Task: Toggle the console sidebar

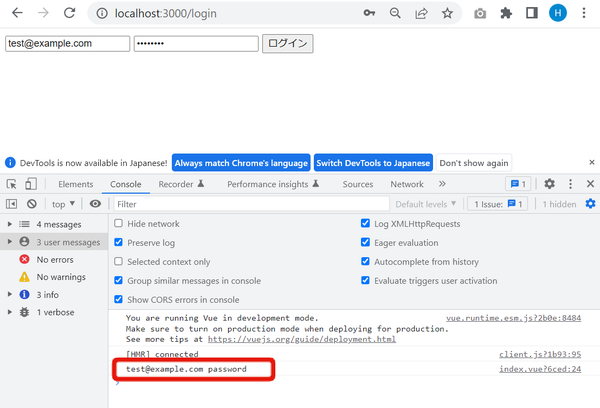Action: click(11, 204)
